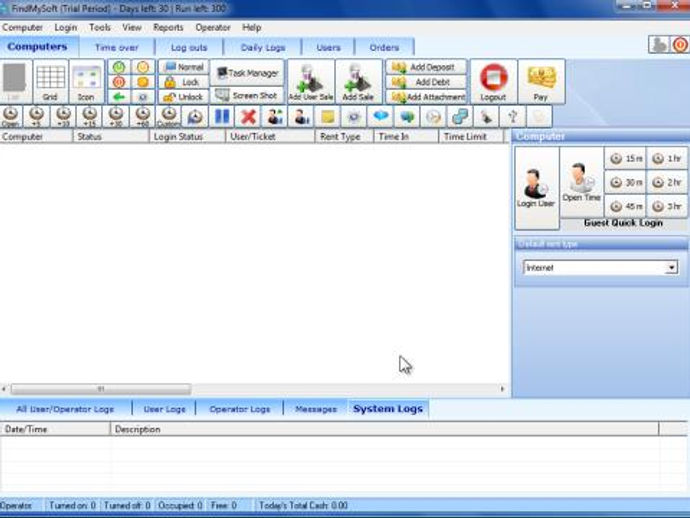Image resolution: width=690 pixels, height=518 pixels.
Task: Open the Login menu
Action: click(66, 27)
